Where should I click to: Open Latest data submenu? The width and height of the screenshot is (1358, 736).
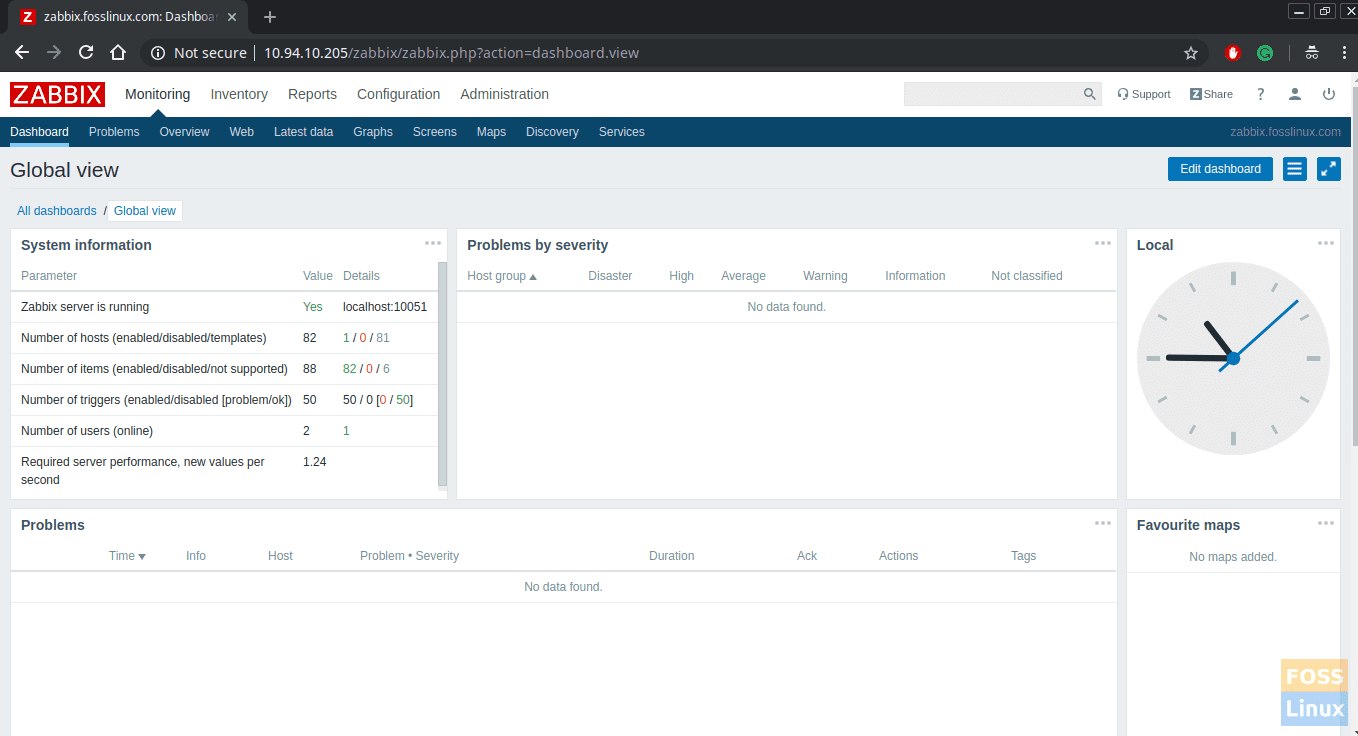point(303,132)
